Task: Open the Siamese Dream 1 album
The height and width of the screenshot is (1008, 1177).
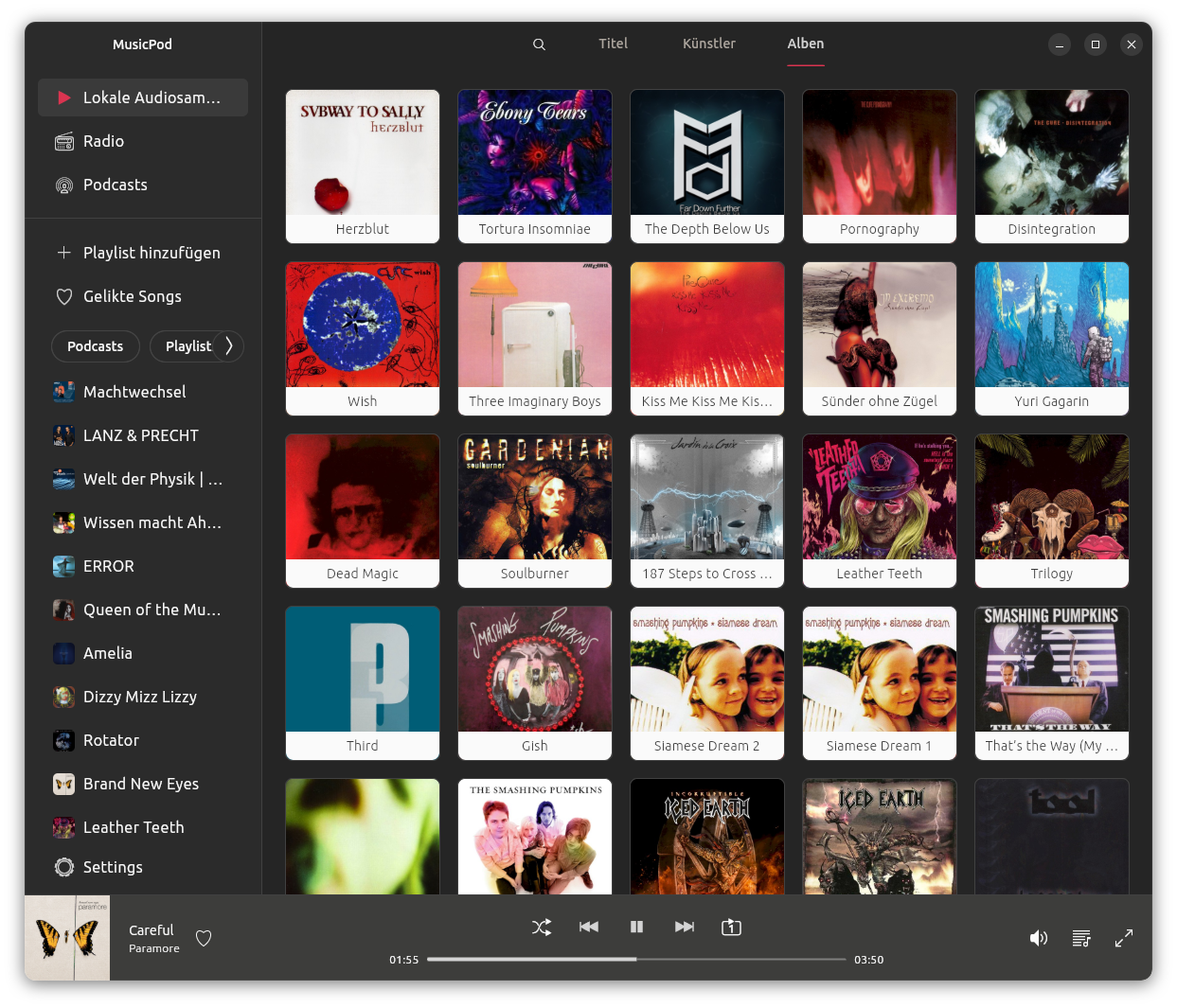Action: tap(880, 683)
